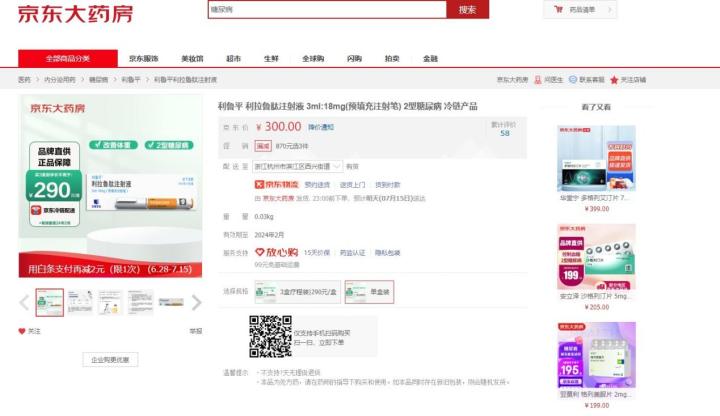The width and height of the screenshot is (720, 416).
Task: Click the 华堂宁 product title link
Action: (x=595, y=198)
